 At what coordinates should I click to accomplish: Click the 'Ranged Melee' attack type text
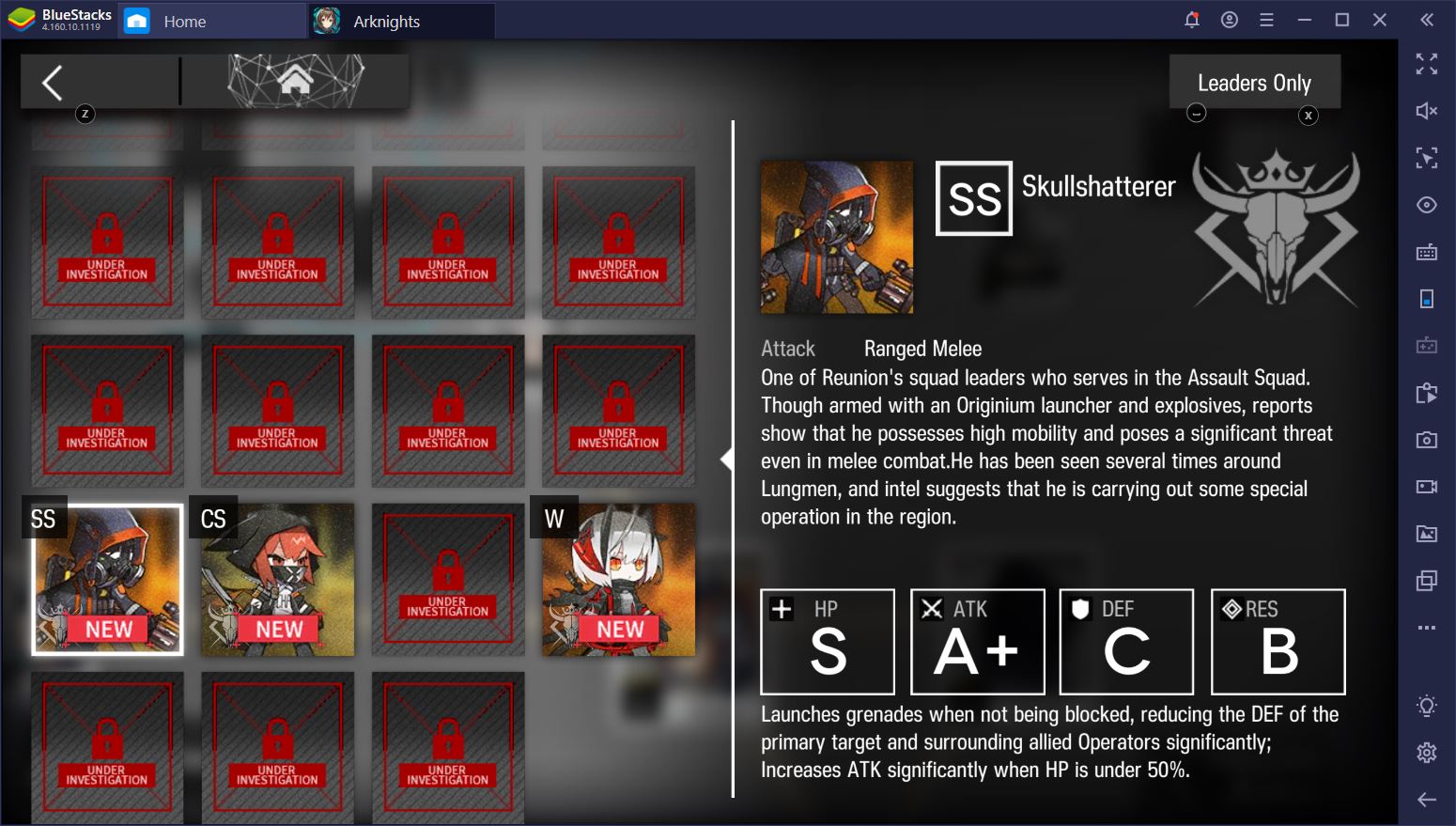coord(922,349)
